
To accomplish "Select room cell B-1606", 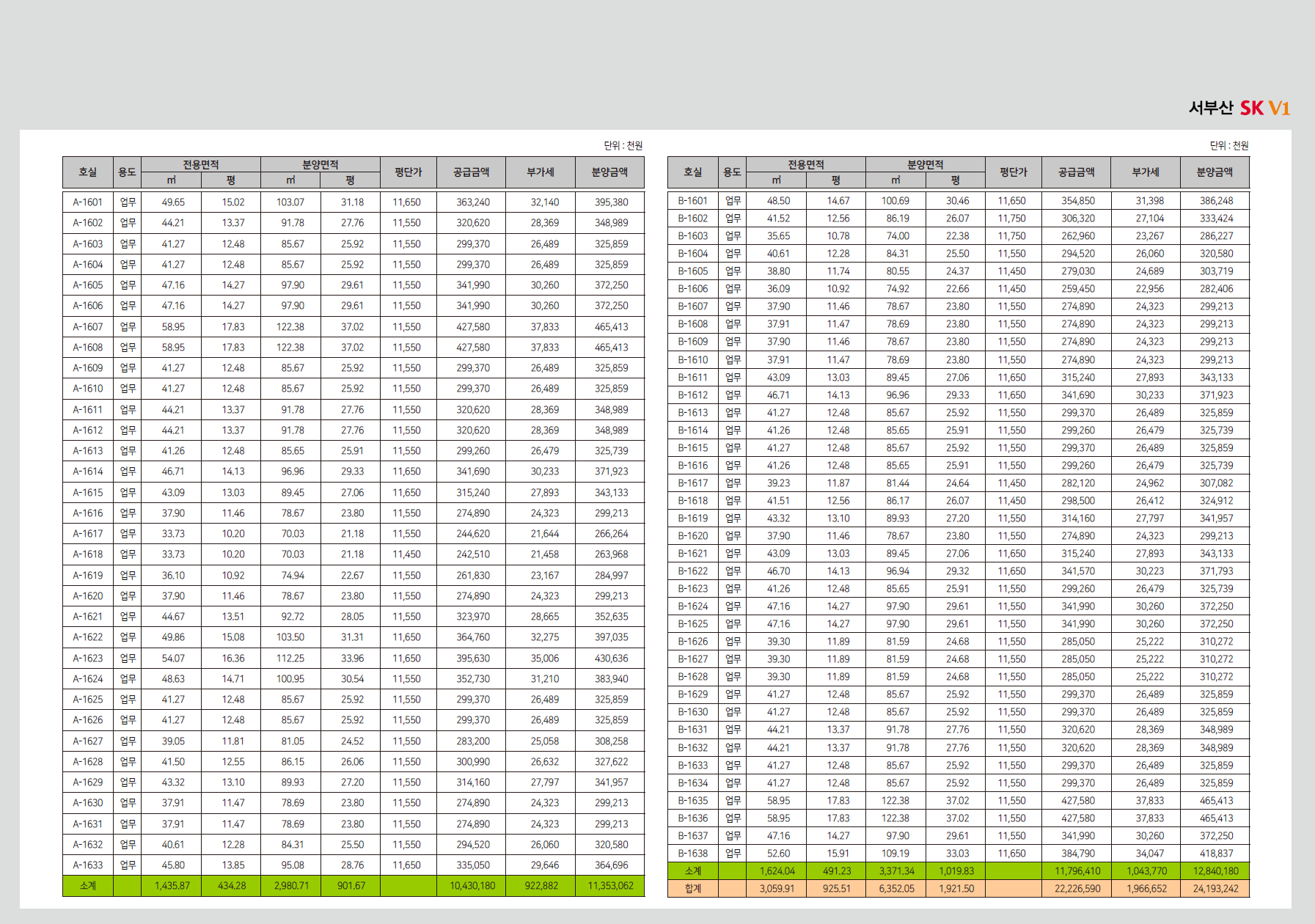I will [x=693, y=289].
